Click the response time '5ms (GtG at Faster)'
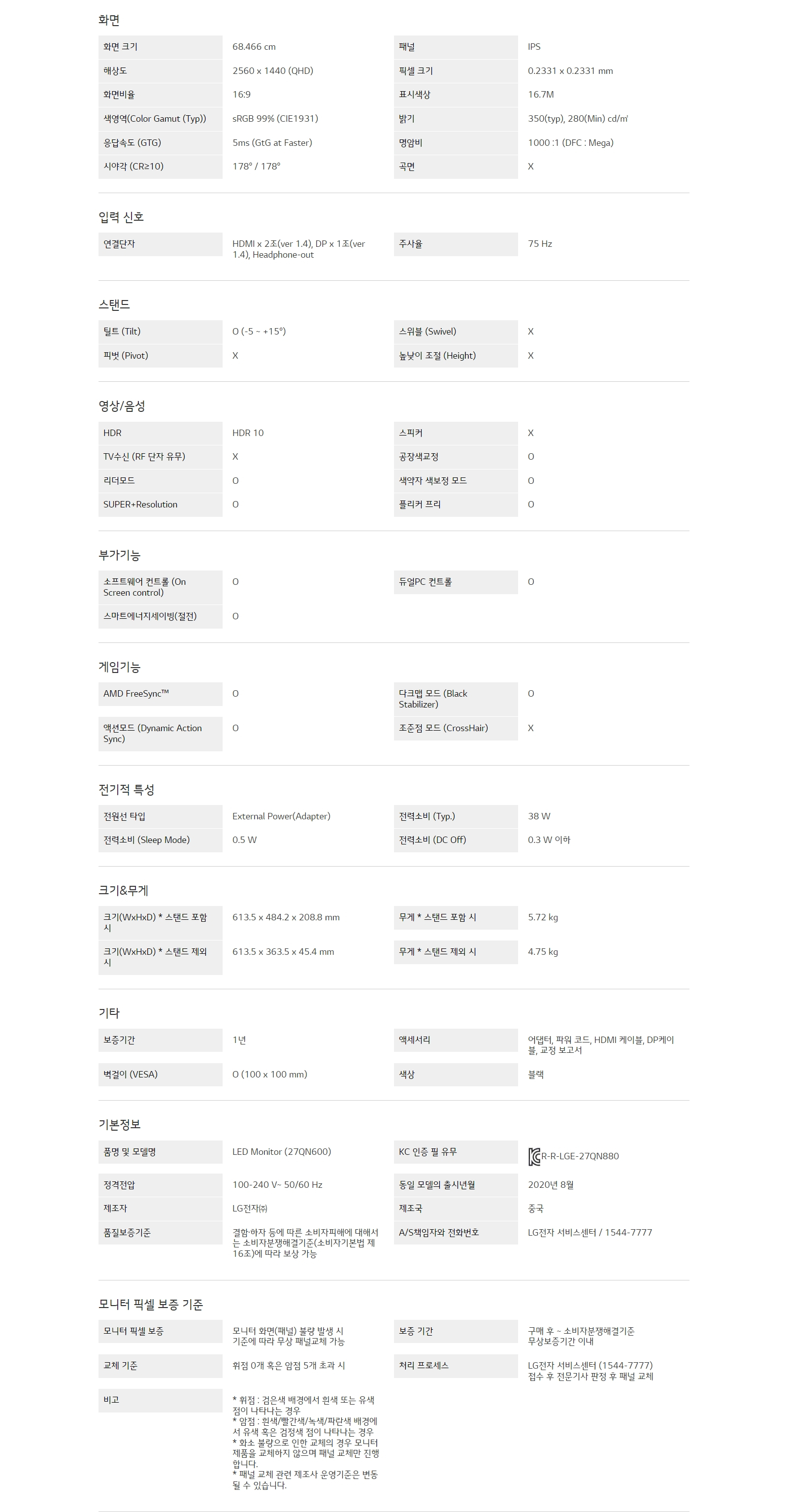Image resolution: width=788 pixels, height=1512 pixels. point(272,143)
